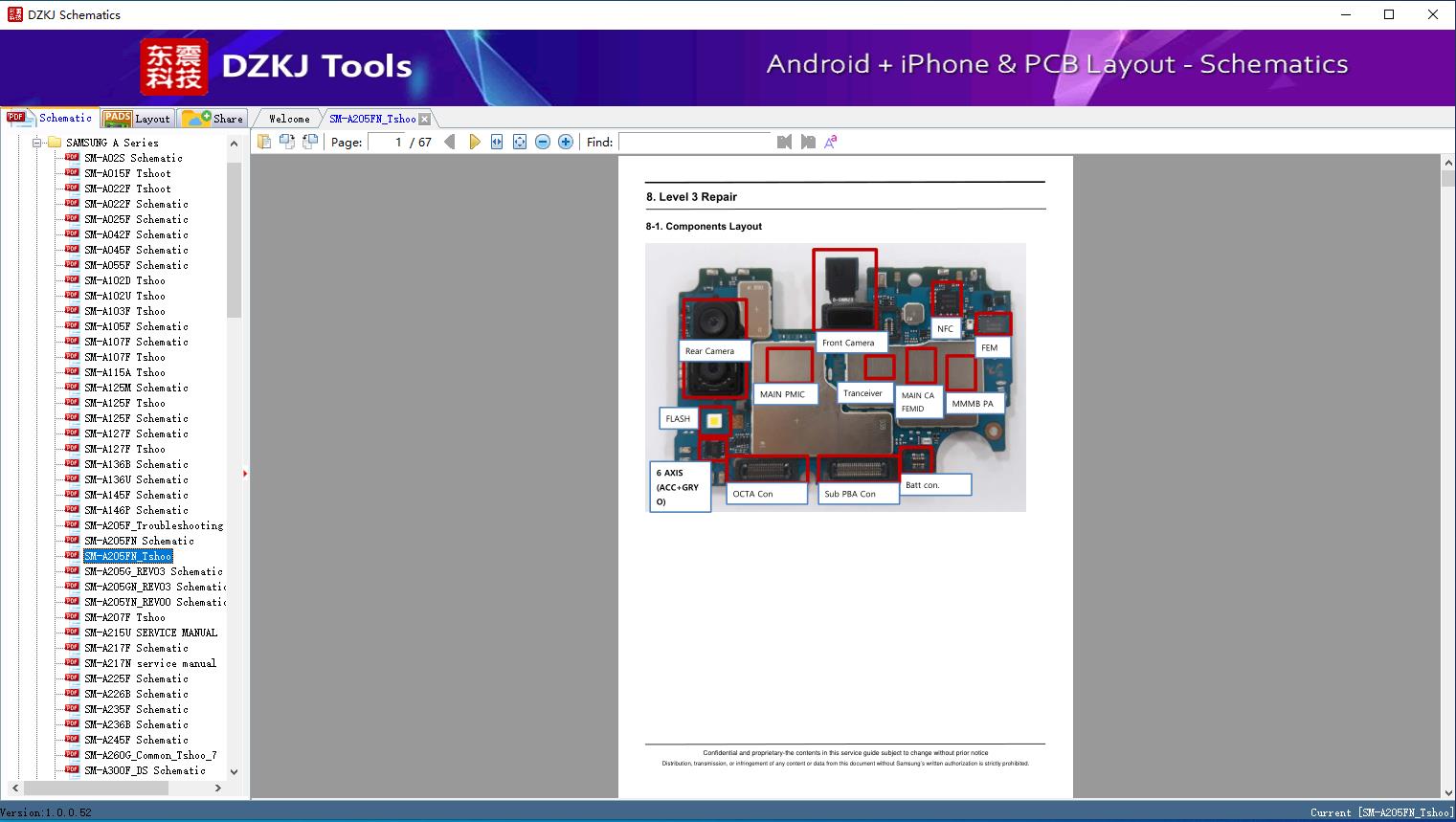Open SM-A107F Schematic
1456x822 pixels.
[x=136, y=342]
